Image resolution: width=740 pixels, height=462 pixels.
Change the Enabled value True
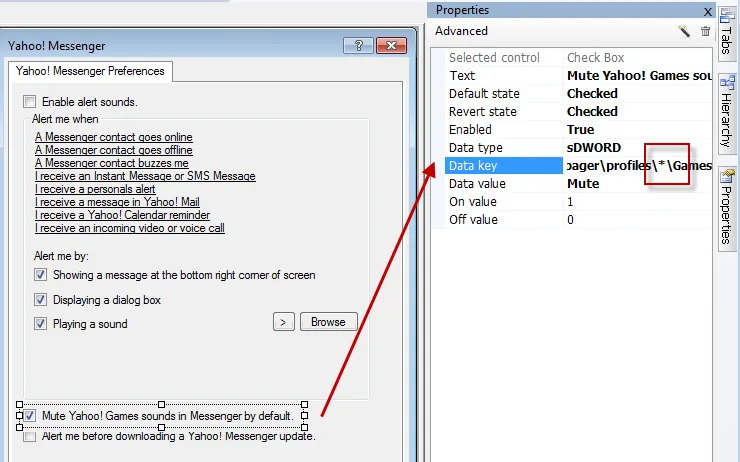pyautogui.click(x=639, y=129)
